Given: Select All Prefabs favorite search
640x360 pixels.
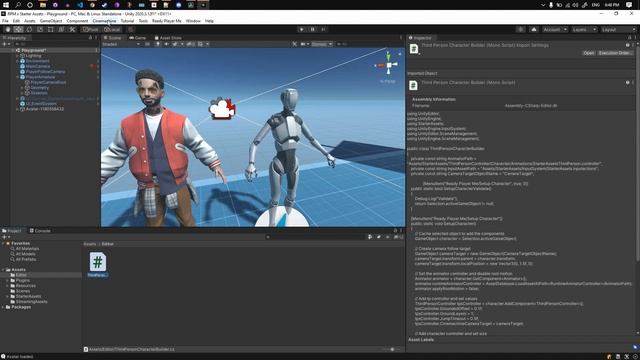Looking at the screenshot, I should [x=26, y=259].
